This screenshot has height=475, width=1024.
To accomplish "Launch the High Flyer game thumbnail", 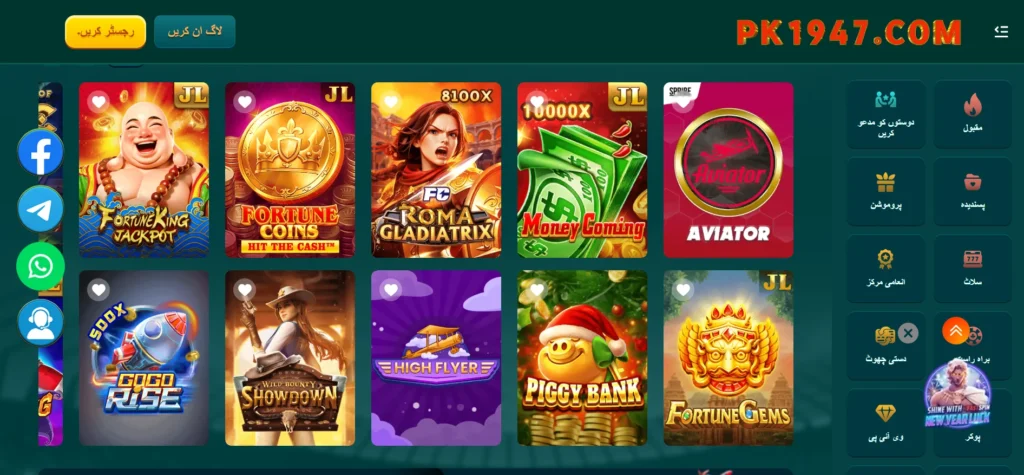I will pyautogui.click(x=436, y=358).
